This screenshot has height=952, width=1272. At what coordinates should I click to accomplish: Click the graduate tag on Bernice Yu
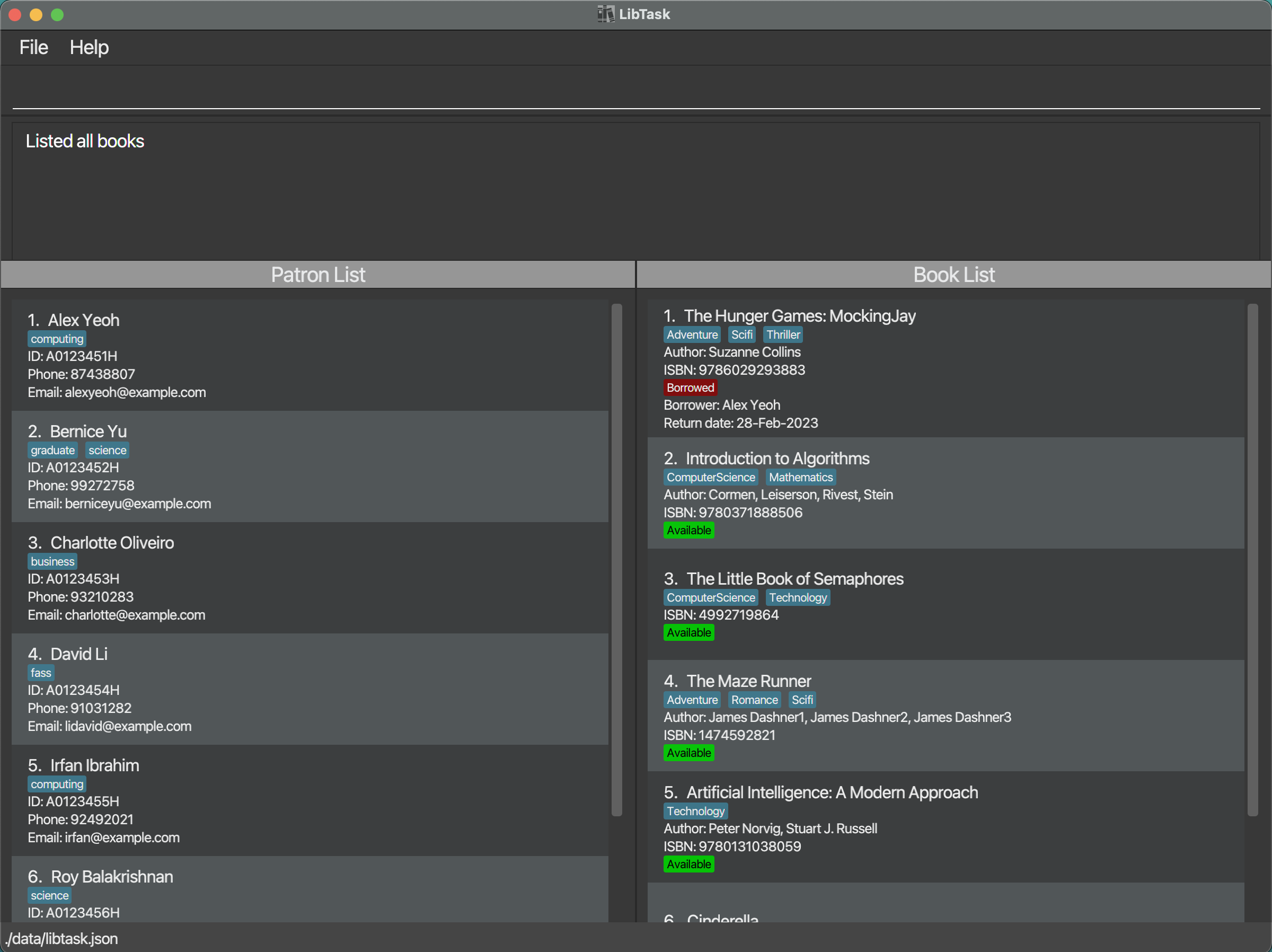click(52, 451)
